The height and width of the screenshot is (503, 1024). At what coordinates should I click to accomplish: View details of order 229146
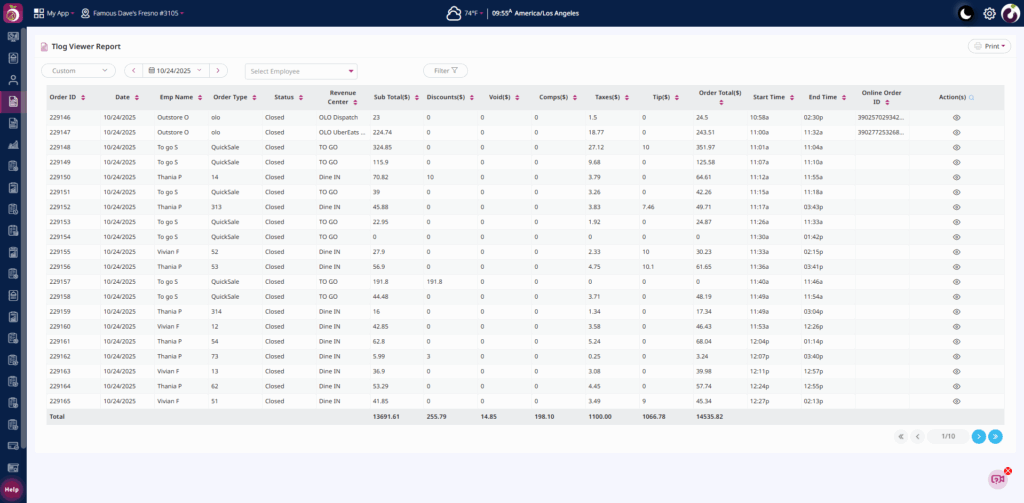pos(956,117)
